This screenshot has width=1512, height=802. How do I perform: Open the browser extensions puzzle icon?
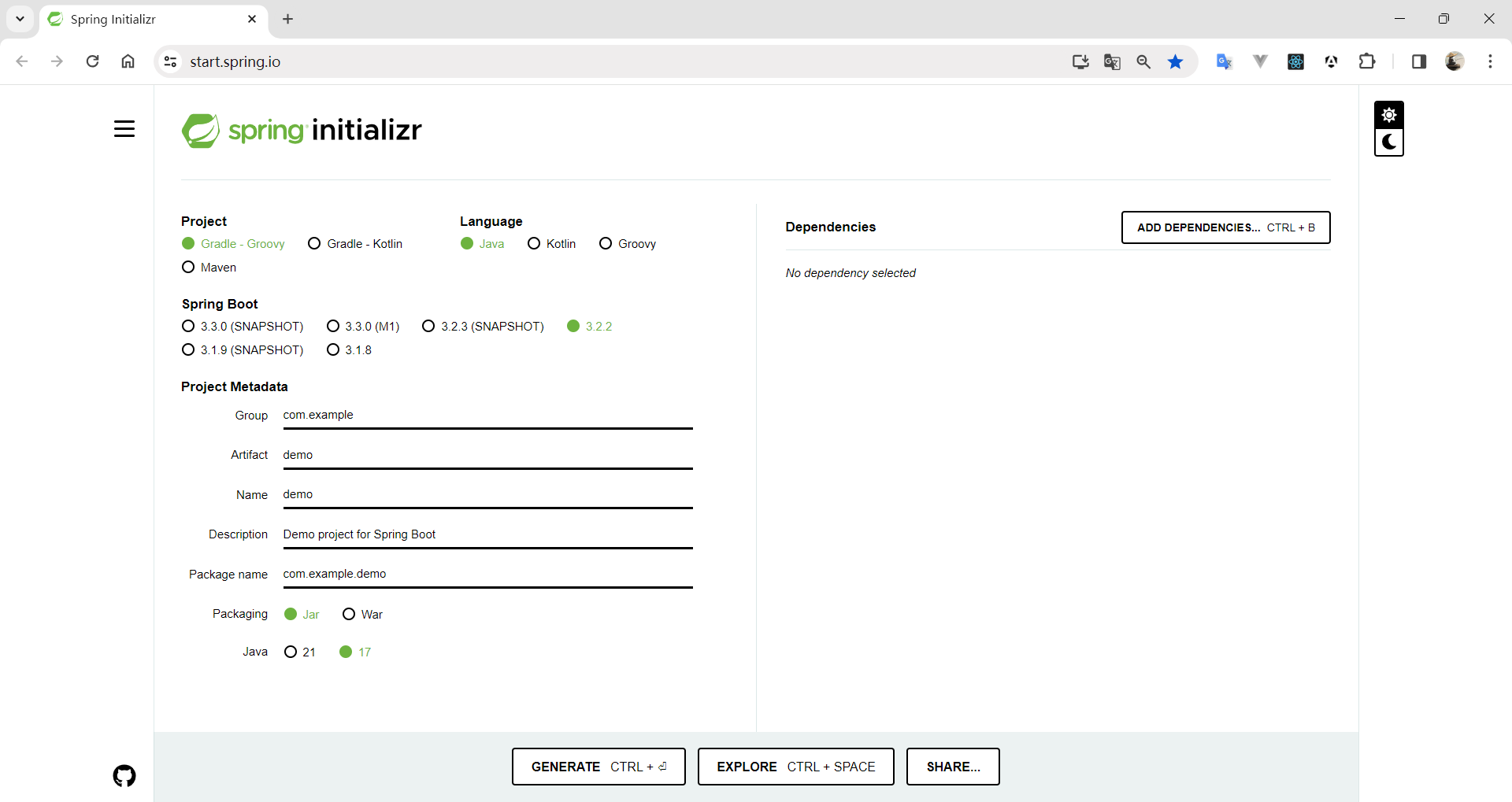pos(1367,61)
